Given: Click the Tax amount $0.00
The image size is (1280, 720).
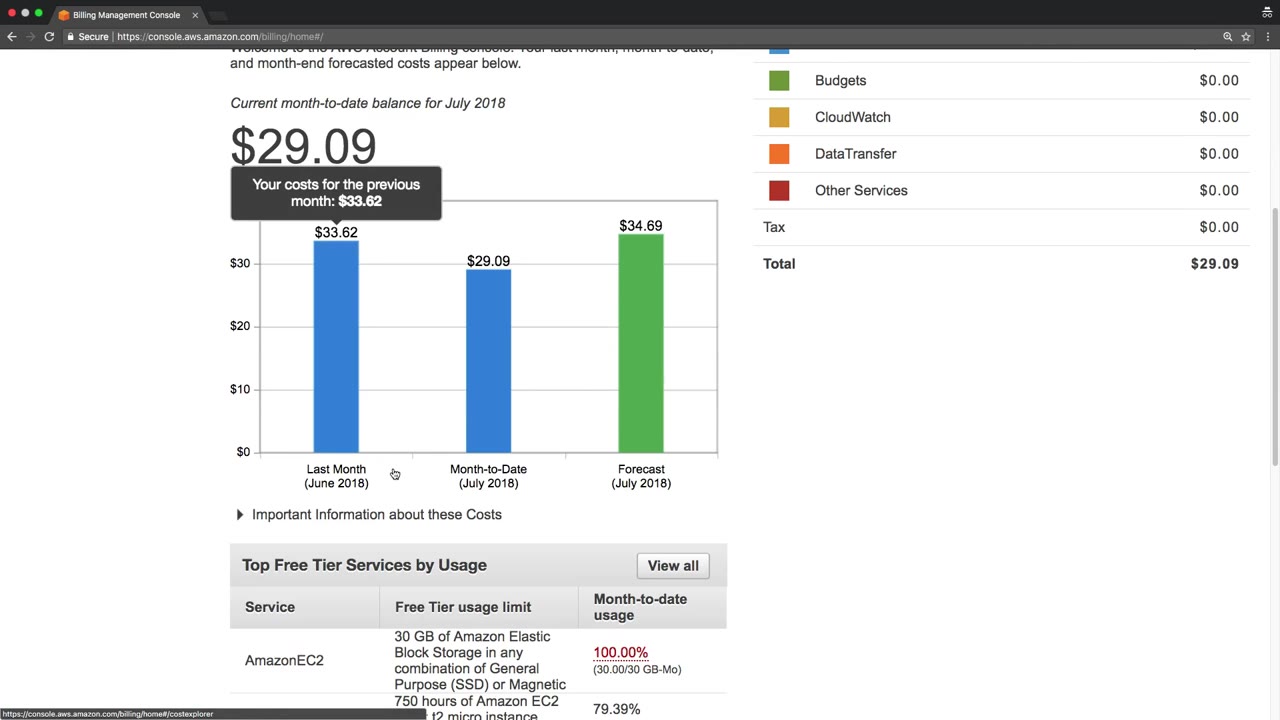Looking at the screenshot, I should [x=1219, y=227].
